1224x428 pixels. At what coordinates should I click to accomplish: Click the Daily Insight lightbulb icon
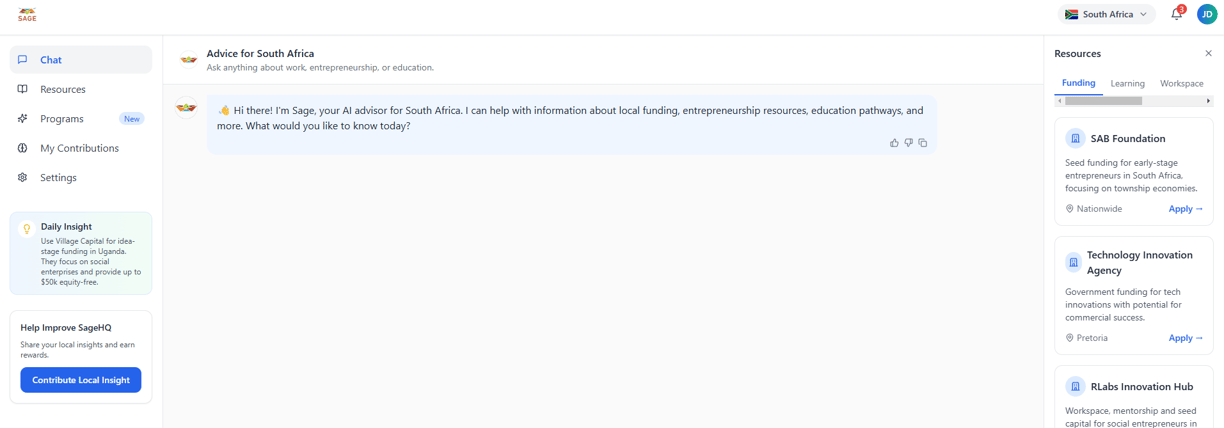(x=27, y=228)
